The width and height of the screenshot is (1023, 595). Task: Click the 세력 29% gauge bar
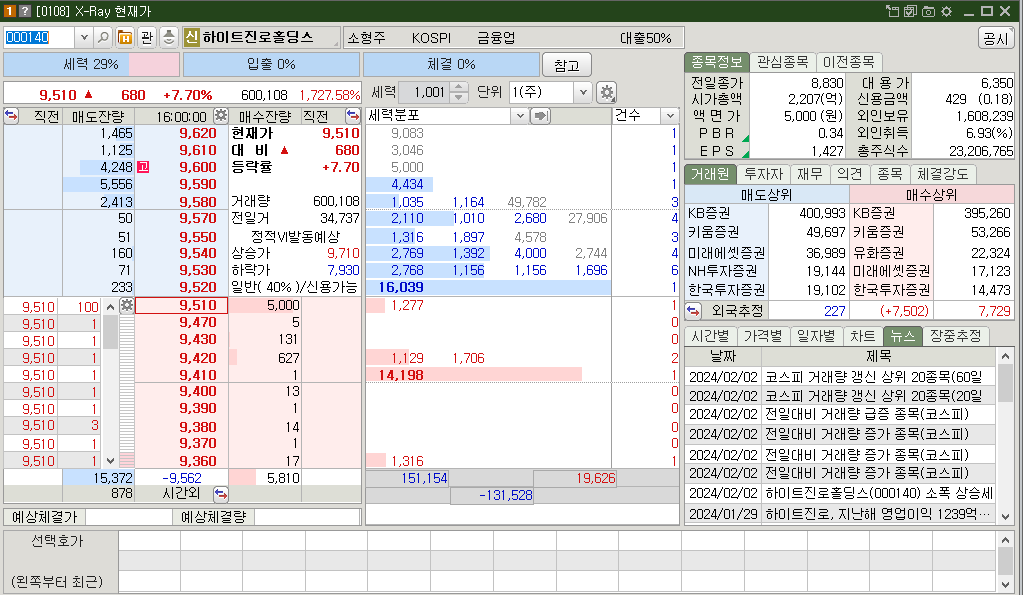(x=91, y=65)
